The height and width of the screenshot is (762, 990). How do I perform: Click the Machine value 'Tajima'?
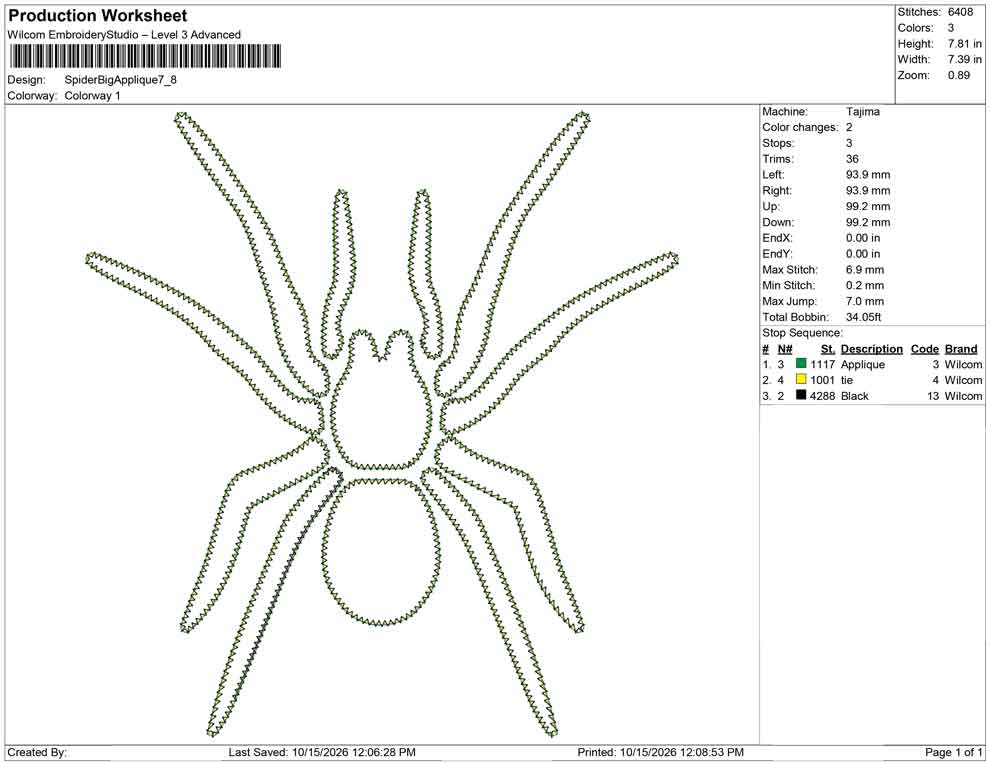(x=862, y=112)
